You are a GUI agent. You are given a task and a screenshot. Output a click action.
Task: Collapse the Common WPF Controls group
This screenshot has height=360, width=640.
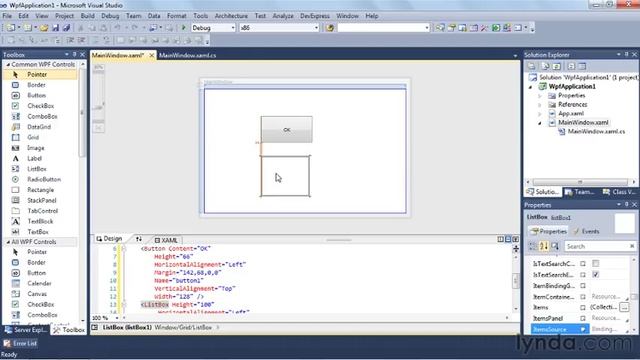click(8, 64)
